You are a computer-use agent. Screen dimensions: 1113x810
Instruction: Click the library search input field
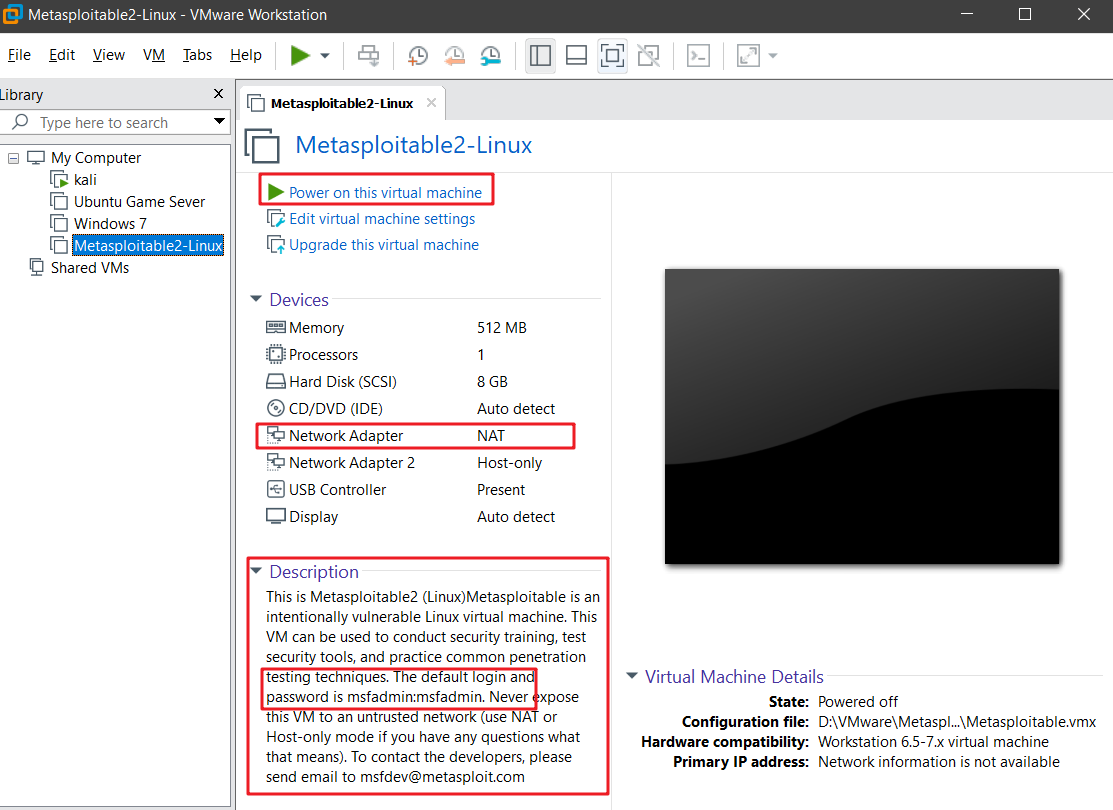click(114, 122)
